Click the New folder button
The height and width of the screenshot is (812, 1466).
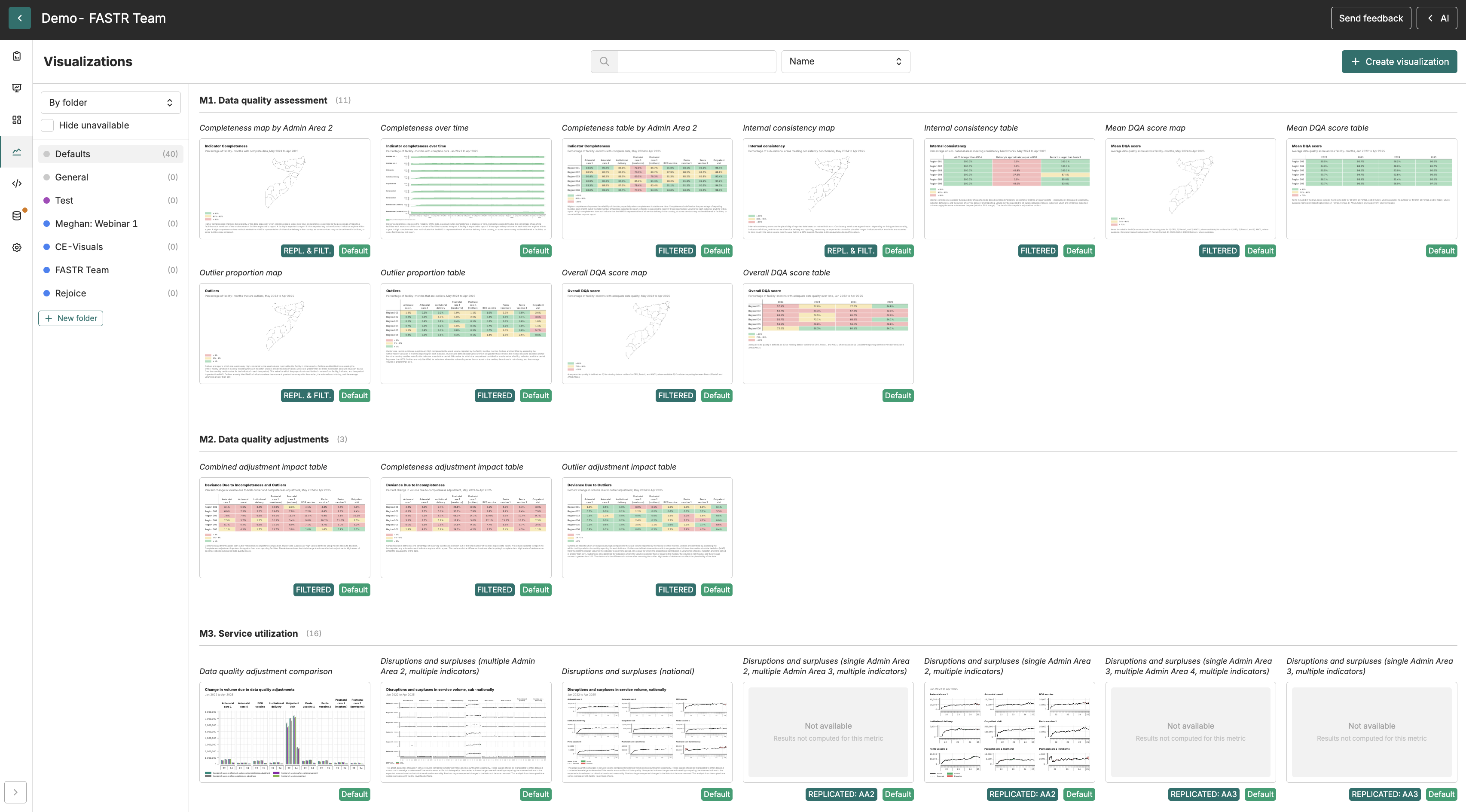pyautogui.click(x=70, y=318)
